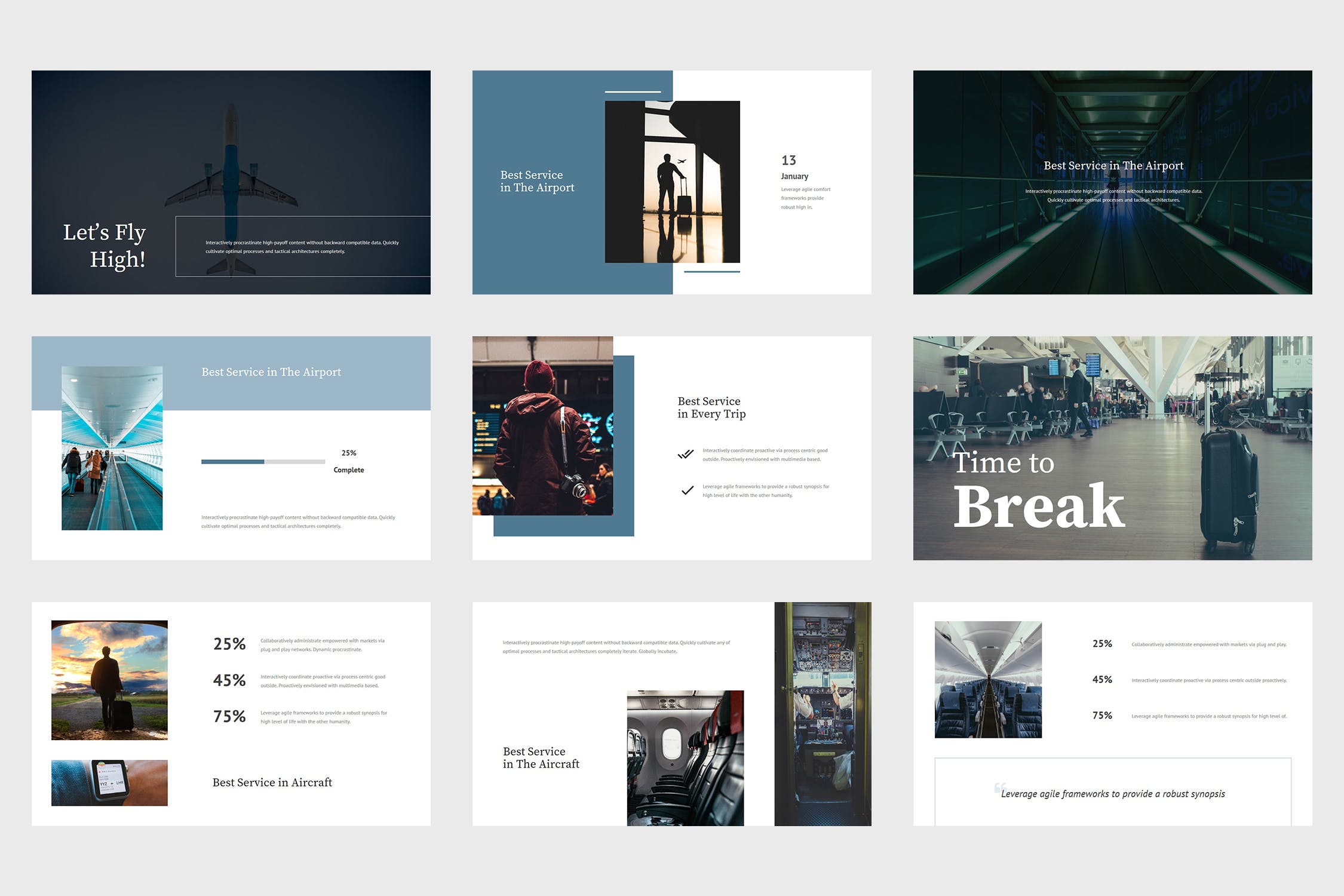Image resolution: width=1344 pixels, height=896 pixels.
Task: Click the double checkmark icon
Action: [686, 455]
